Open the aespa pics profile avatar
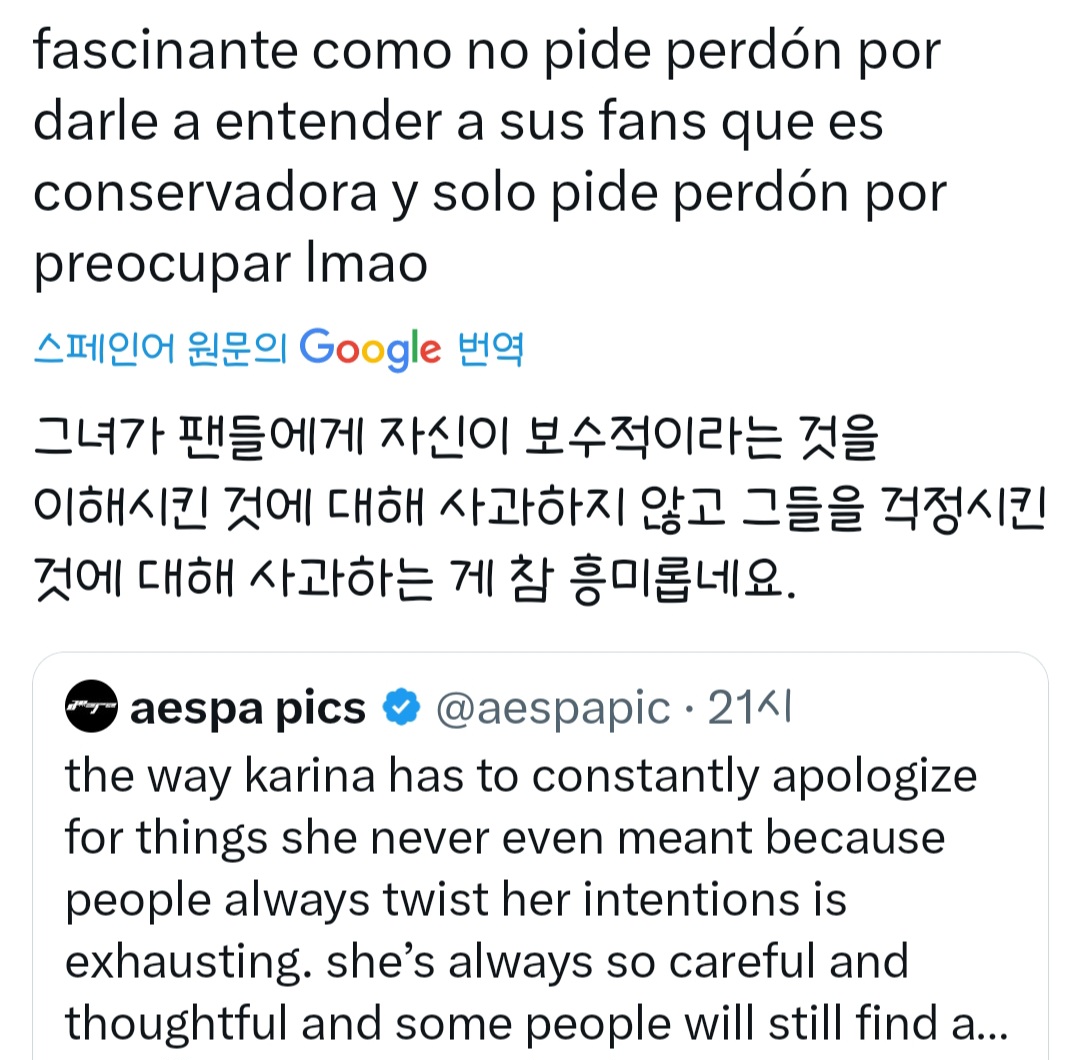This screenshot has height=1060, width=1080. (x=92, y=709)
